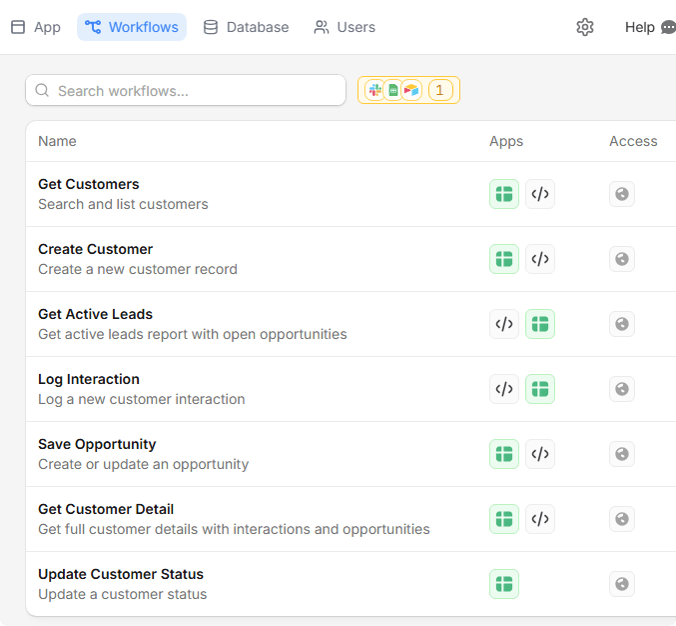
Task: Click the Slack integration icon
Action: pos(375,90)
